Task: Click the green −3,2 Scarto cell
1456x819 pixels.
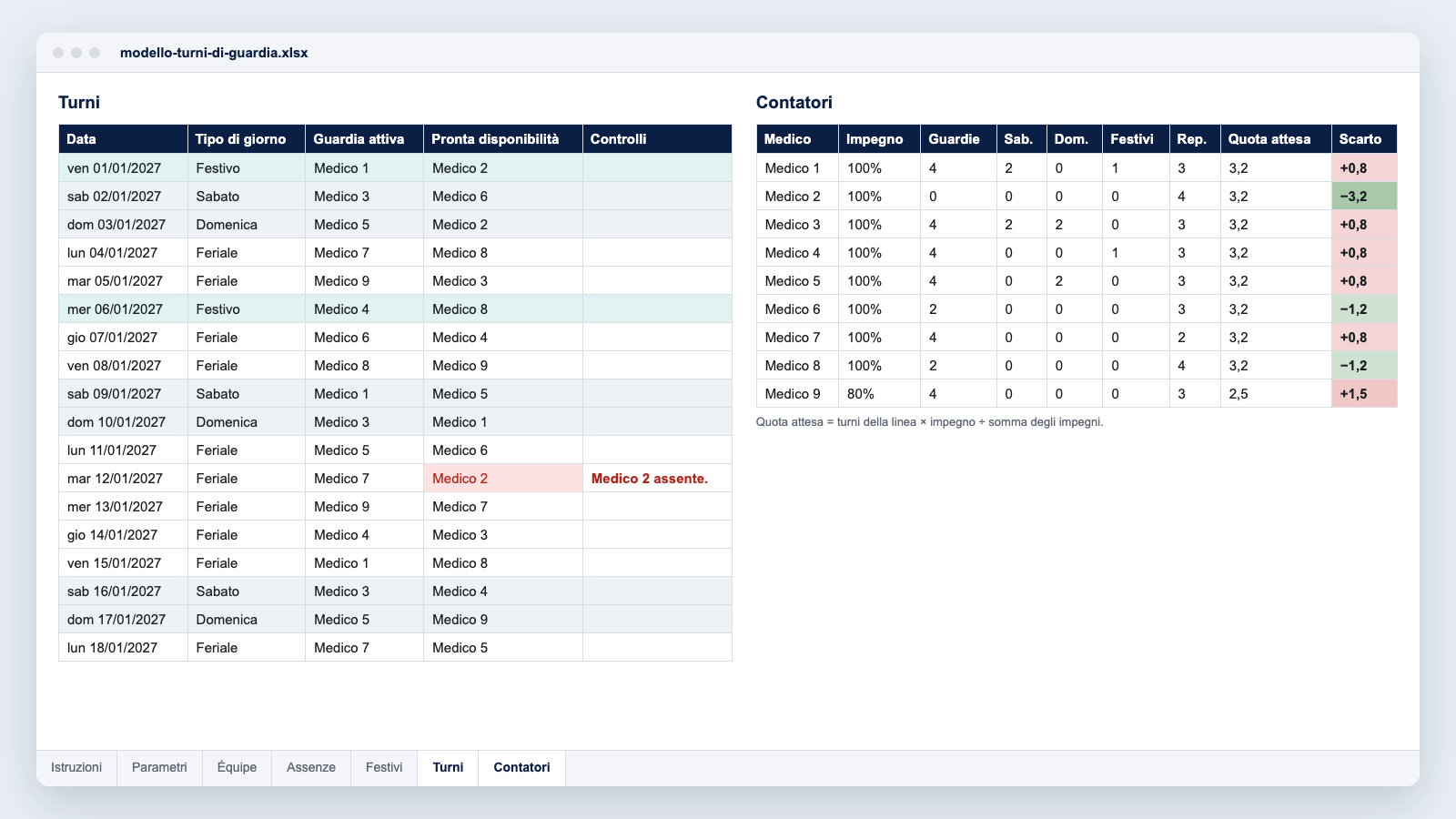Action: (1364, 196)
